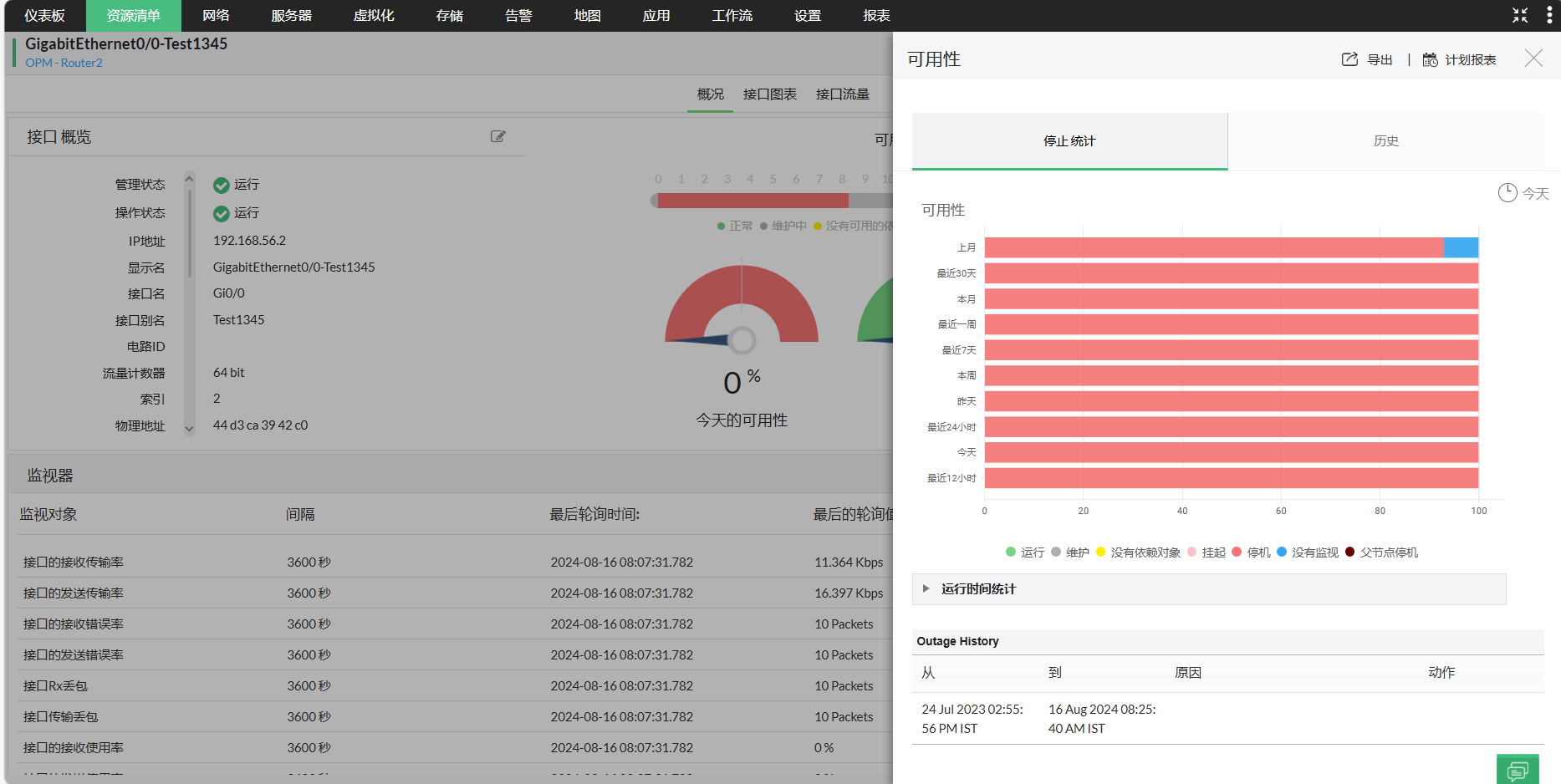Toggle 挂起 legend item

click(1206, 552)
